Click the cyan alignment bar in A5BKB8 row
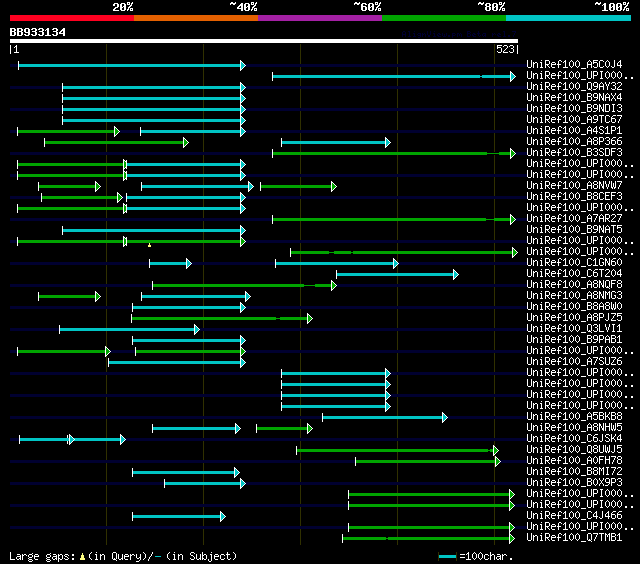Image resolution: width=640 pixels, height=564 pixels. click(385, 417)
